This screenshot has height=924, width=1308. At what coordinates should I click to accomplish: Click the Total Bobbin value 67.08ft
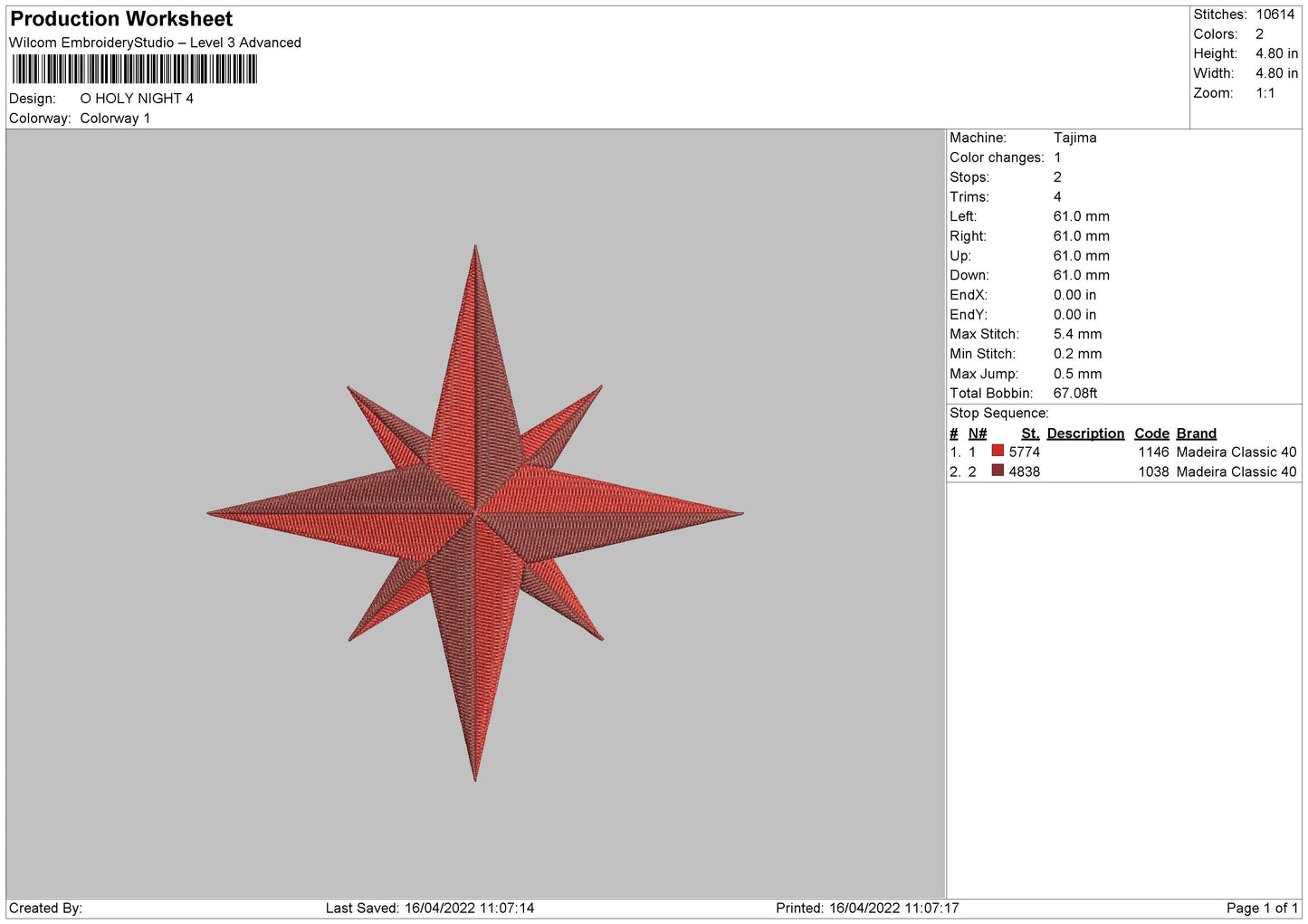pyautogui.click(x=1075, y=393)
